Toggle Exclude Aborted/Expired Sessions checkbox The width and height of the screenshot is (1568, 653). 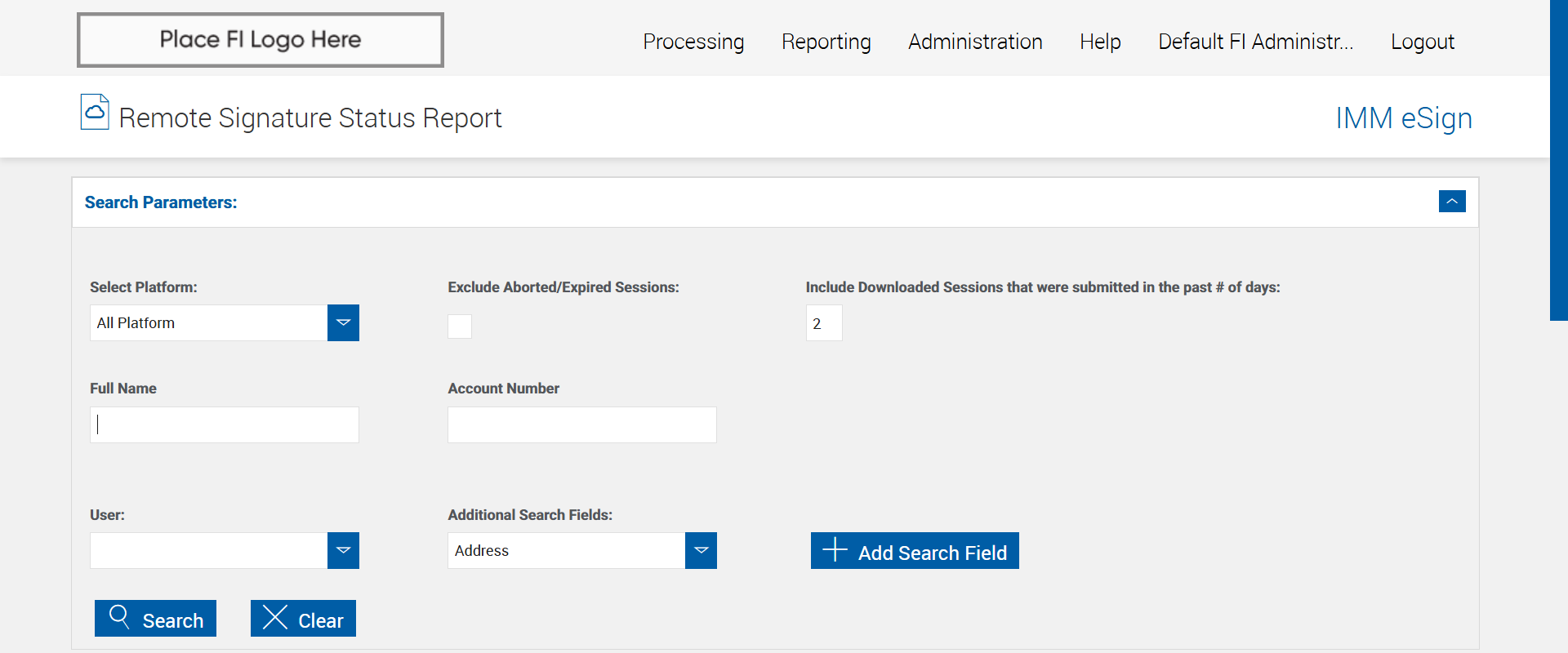[x=460, y=326]
